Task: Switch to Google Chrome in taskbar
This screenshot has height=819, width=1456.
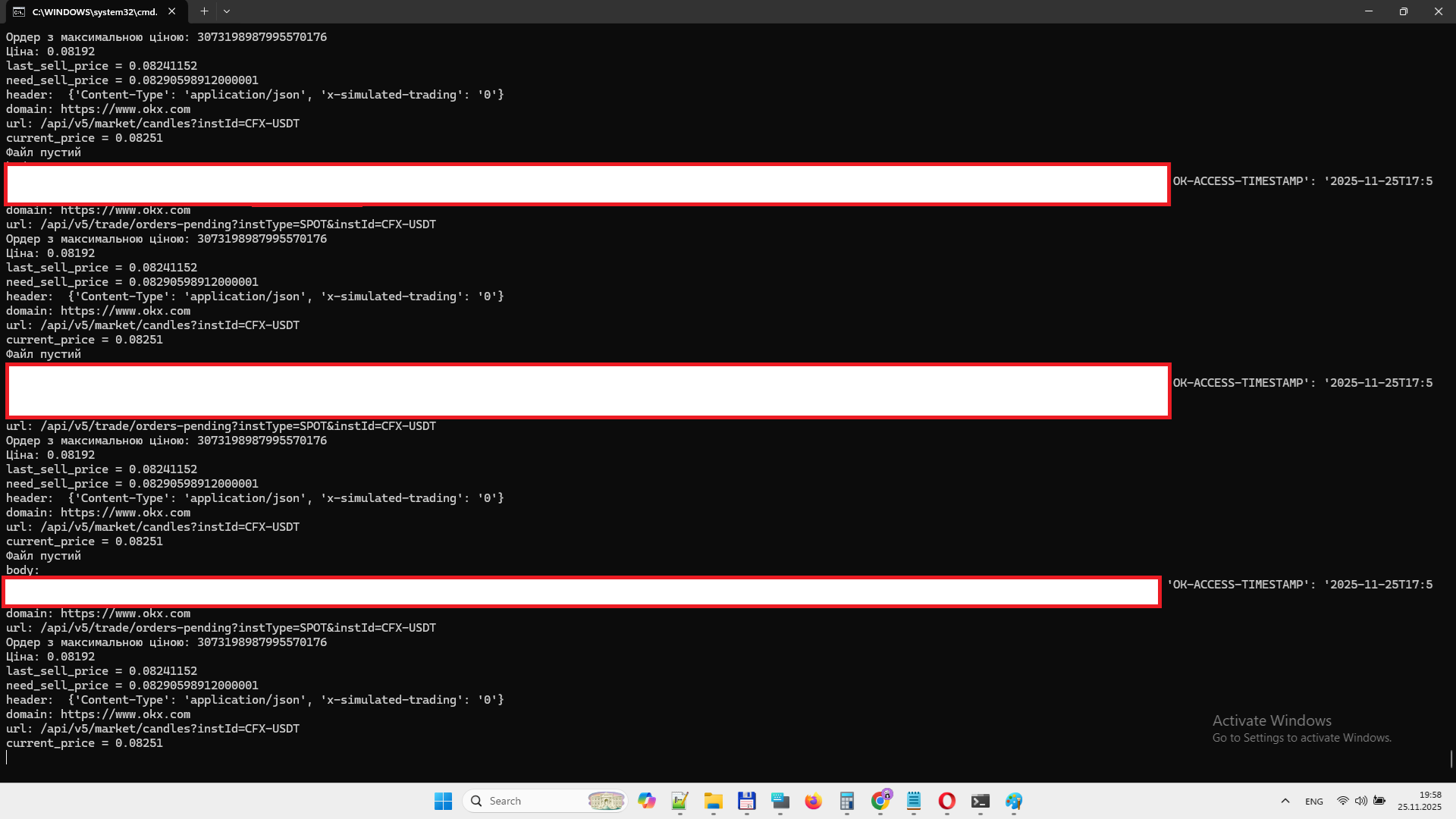Action: click(x=880, y=801)
